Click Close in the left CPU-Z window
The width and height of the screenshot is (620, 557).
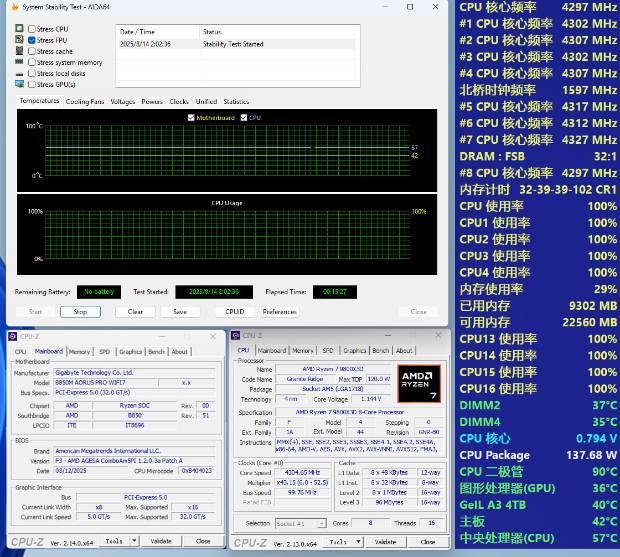click(x=203, y=541)
